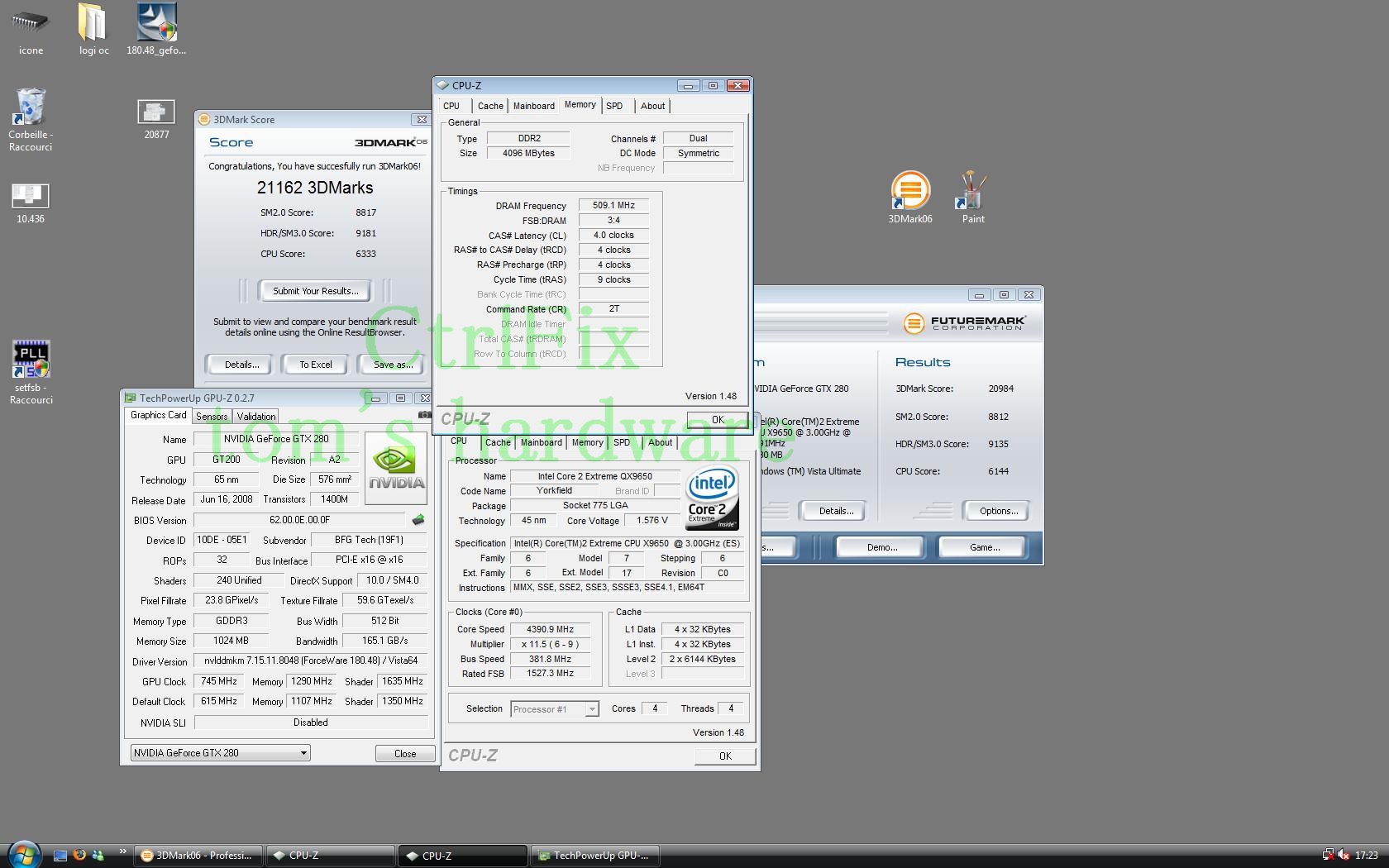
Task: Click the third quick launch icon
Action: [98, 856]
